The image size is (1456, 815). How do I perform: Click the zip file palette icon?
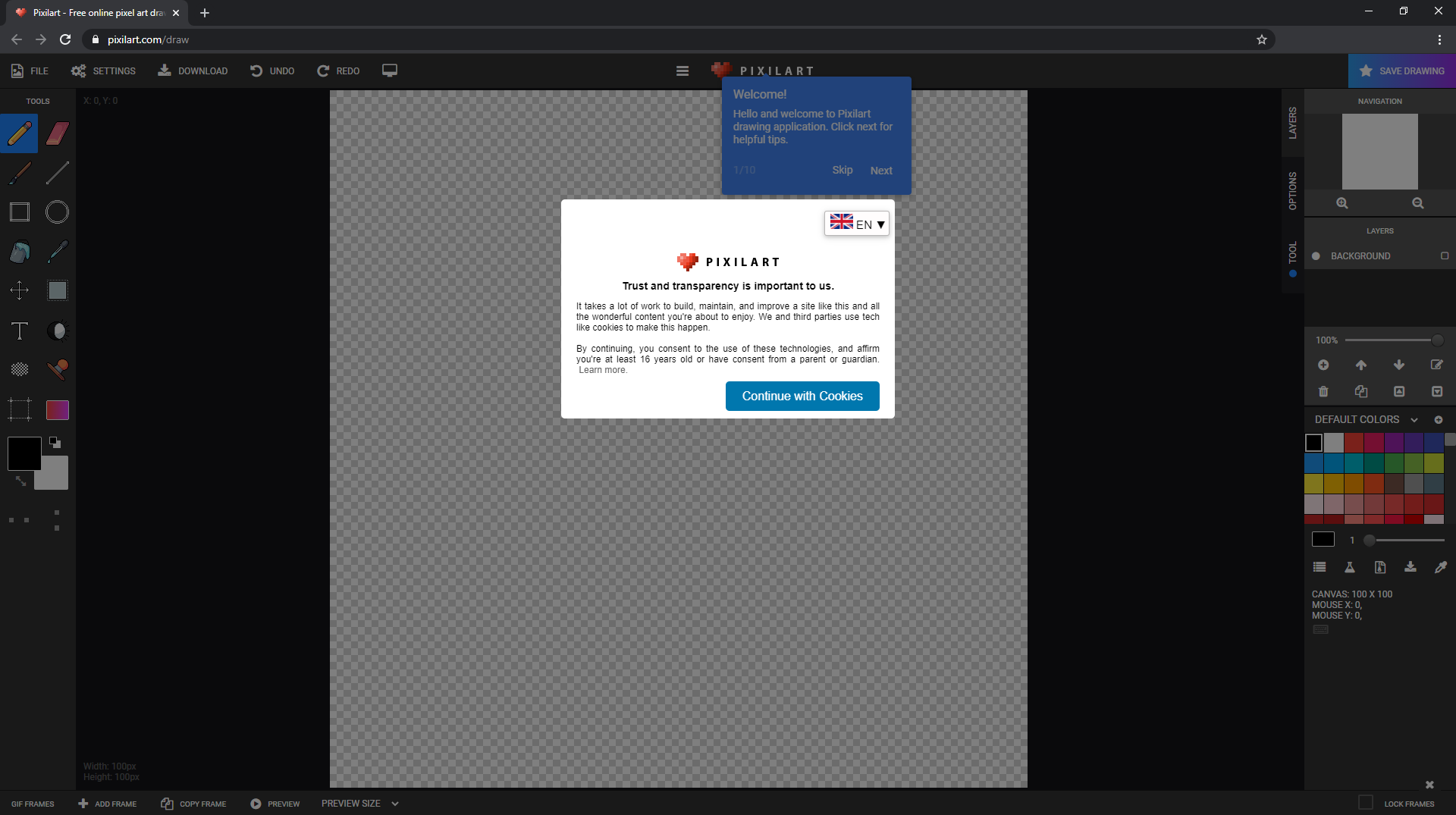[x=1380, y=567]
